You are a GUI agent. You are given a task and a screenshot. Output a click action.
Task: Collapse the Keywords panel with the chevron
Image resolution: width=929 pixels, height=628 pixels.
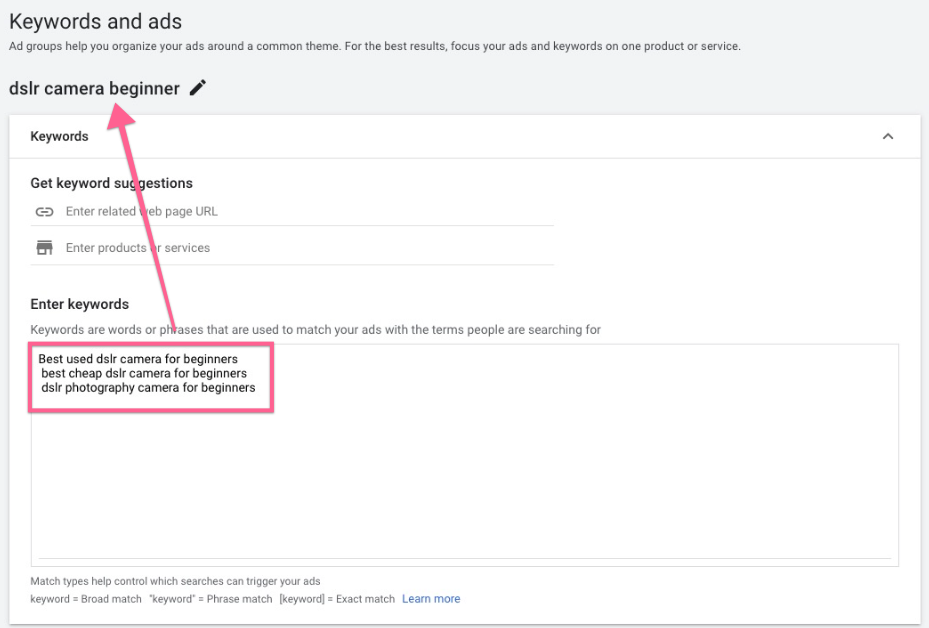coord(887,137)
